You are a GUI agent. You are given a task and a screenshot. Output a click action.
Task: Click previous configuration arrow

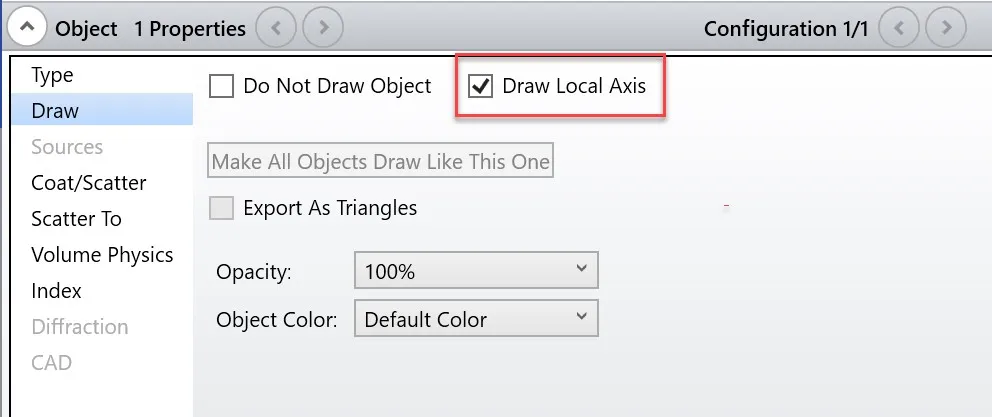click(x=899, y=28)
